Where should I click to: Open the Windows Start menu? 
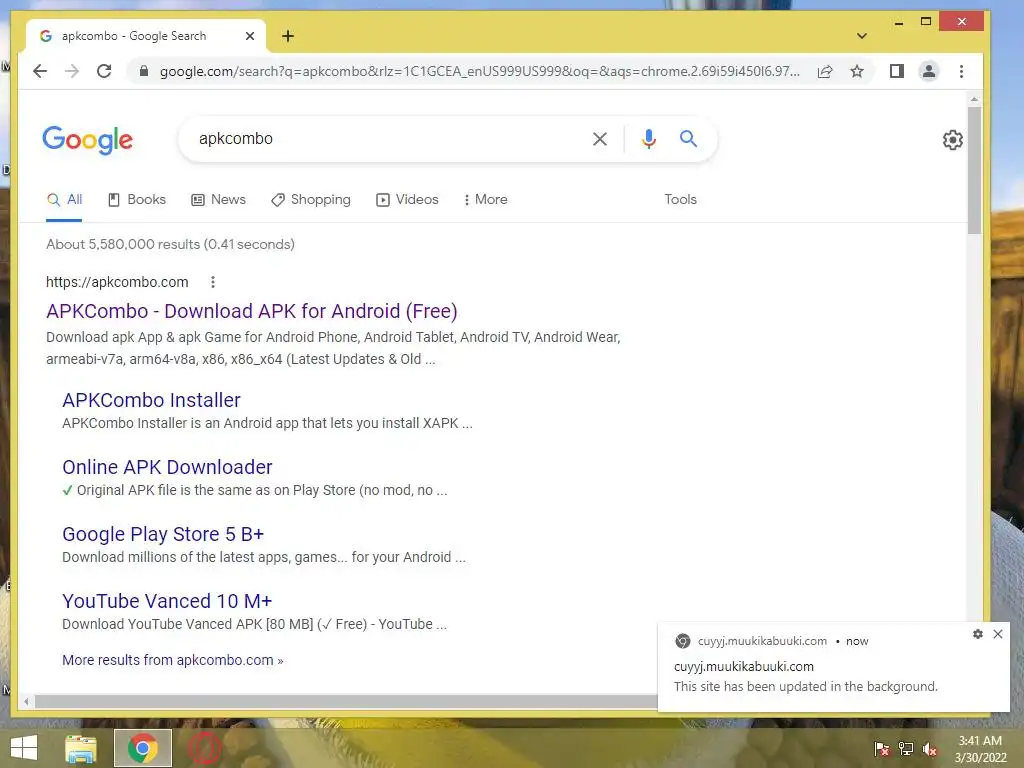pyautogui.click(x=24, y=748)
